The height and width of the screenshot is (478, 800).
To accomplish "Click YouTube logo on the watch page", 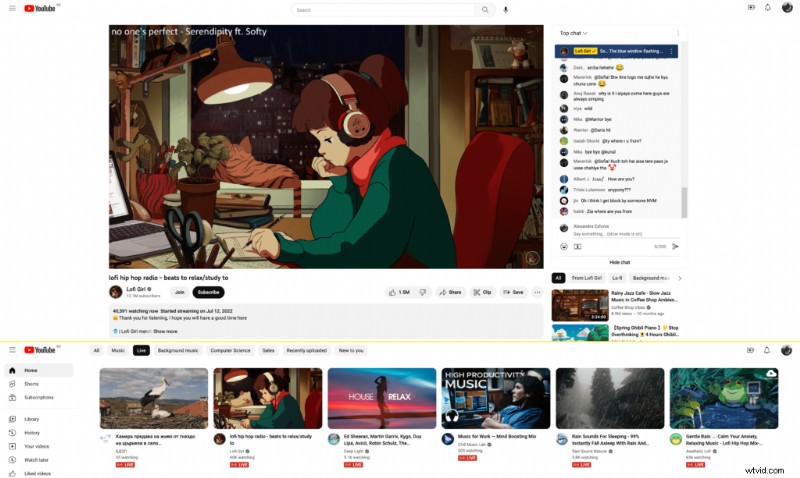I will [x=40, y=9].
